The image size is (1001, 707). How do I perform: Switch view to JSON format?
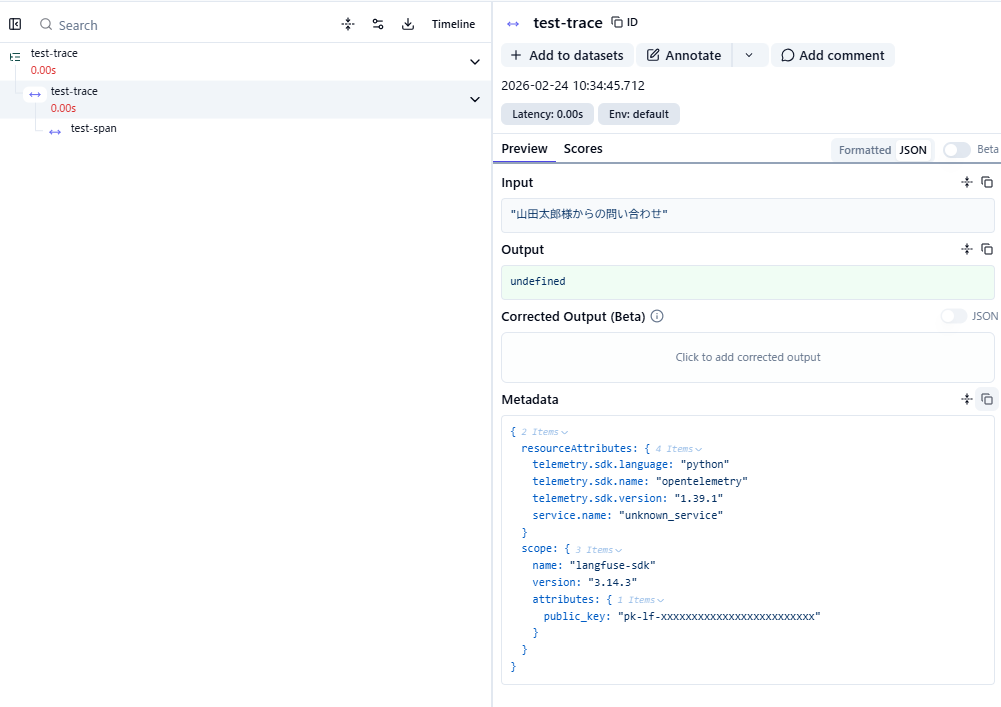[913, 150]
